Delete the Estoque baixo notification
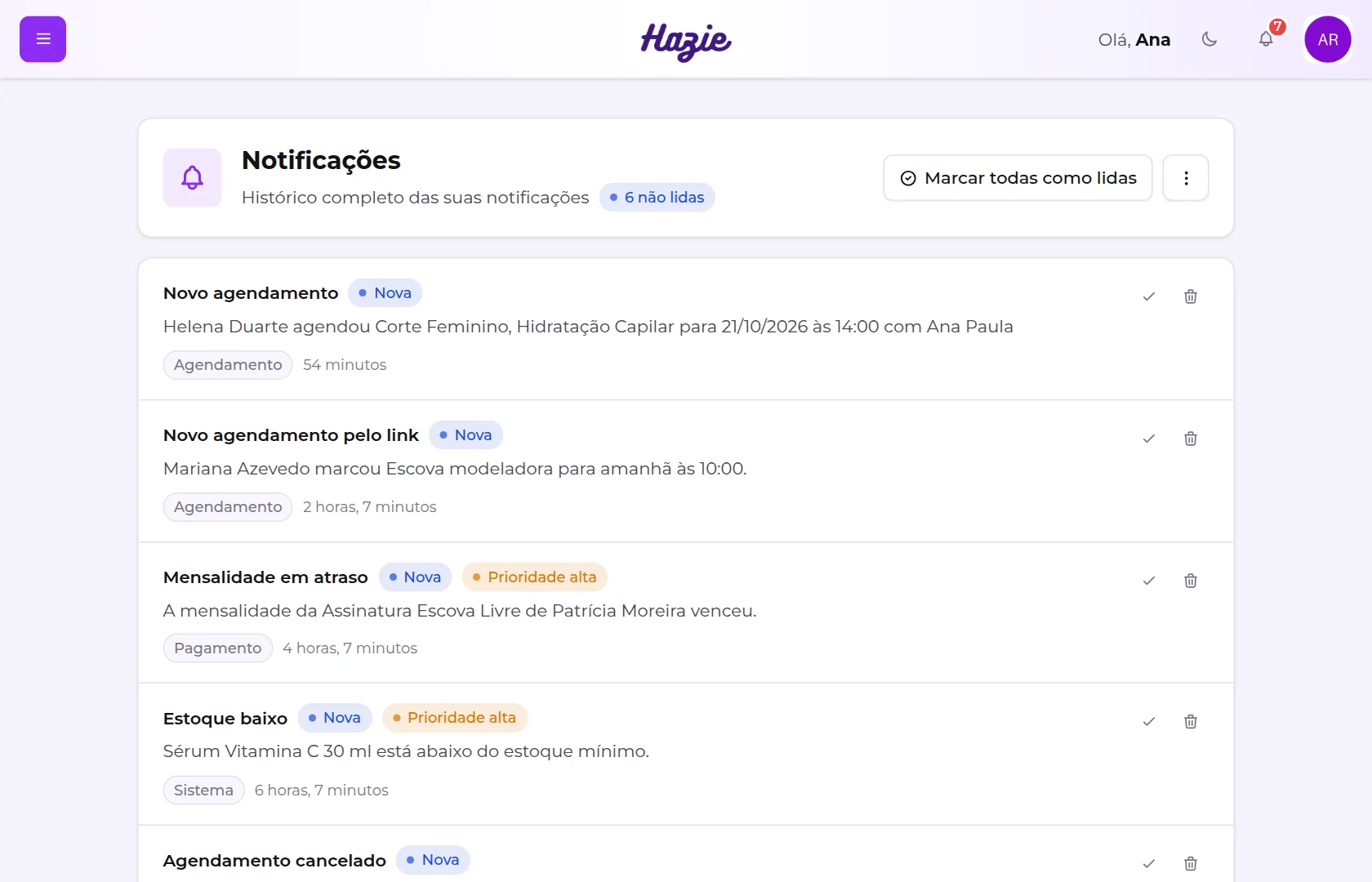 point(1191,722)
